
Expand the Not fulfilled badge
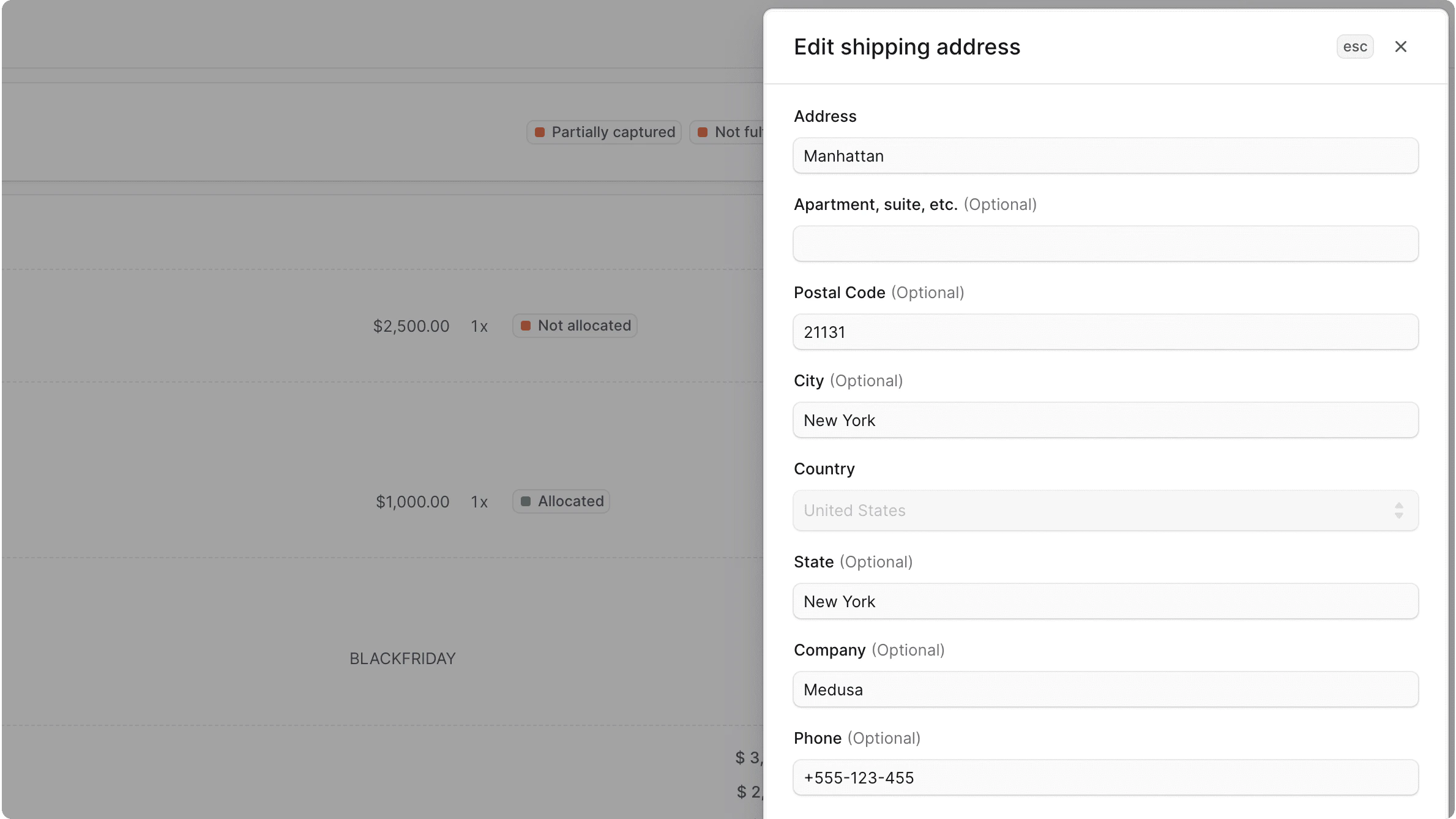click(x=731, y=132)
